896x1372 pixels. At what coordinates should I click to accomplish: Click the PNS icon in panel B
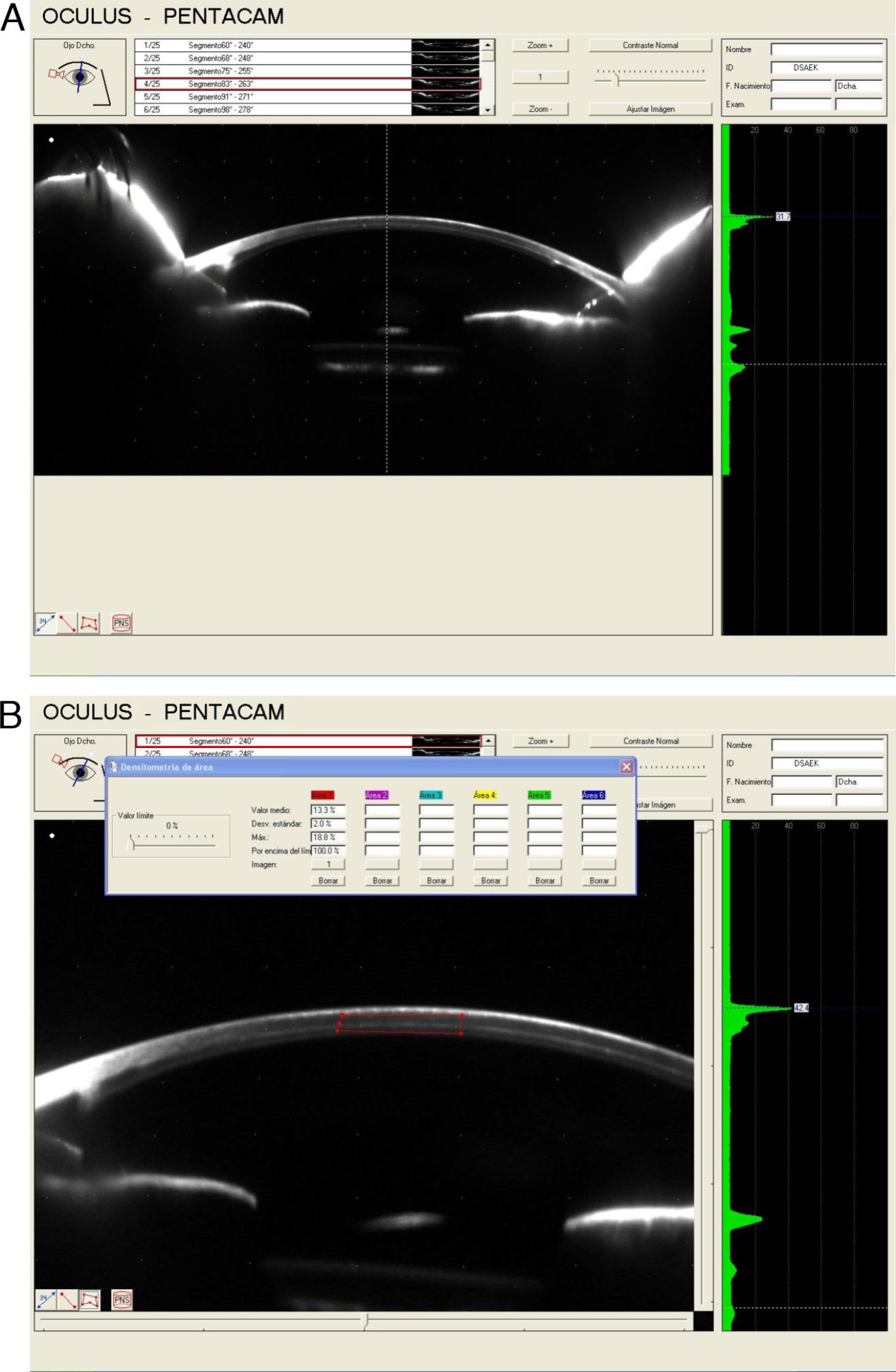pyautogui.click(x=121, y=1300)
